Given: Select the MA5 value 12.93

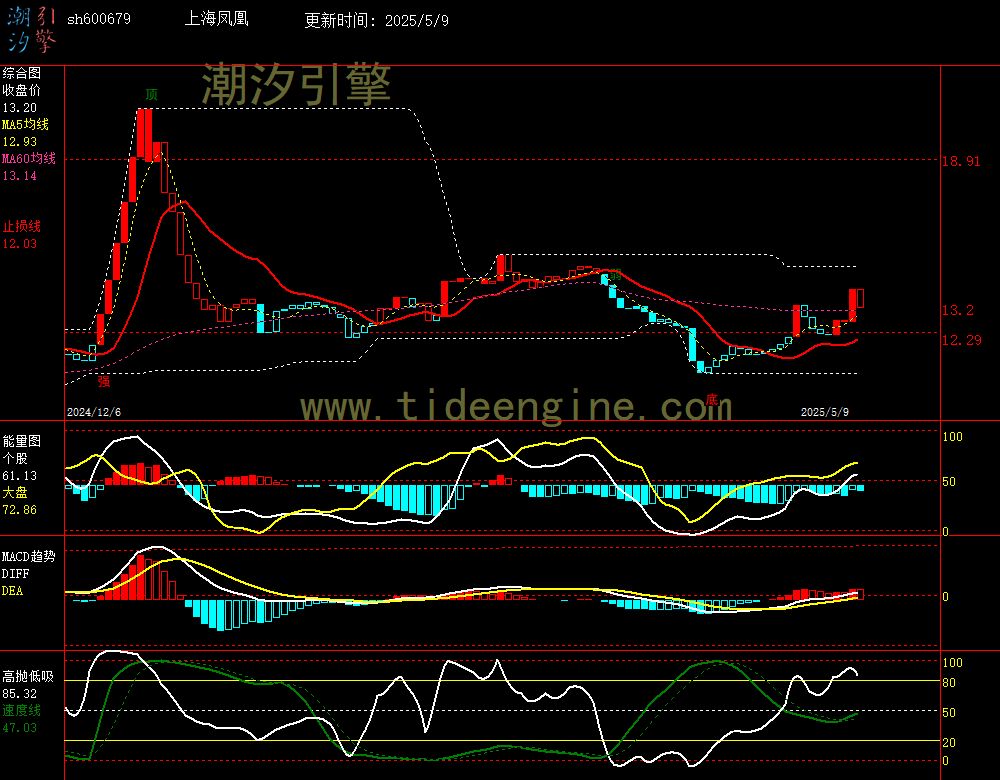Looking at the screenshot, I should tap(20, 142).
